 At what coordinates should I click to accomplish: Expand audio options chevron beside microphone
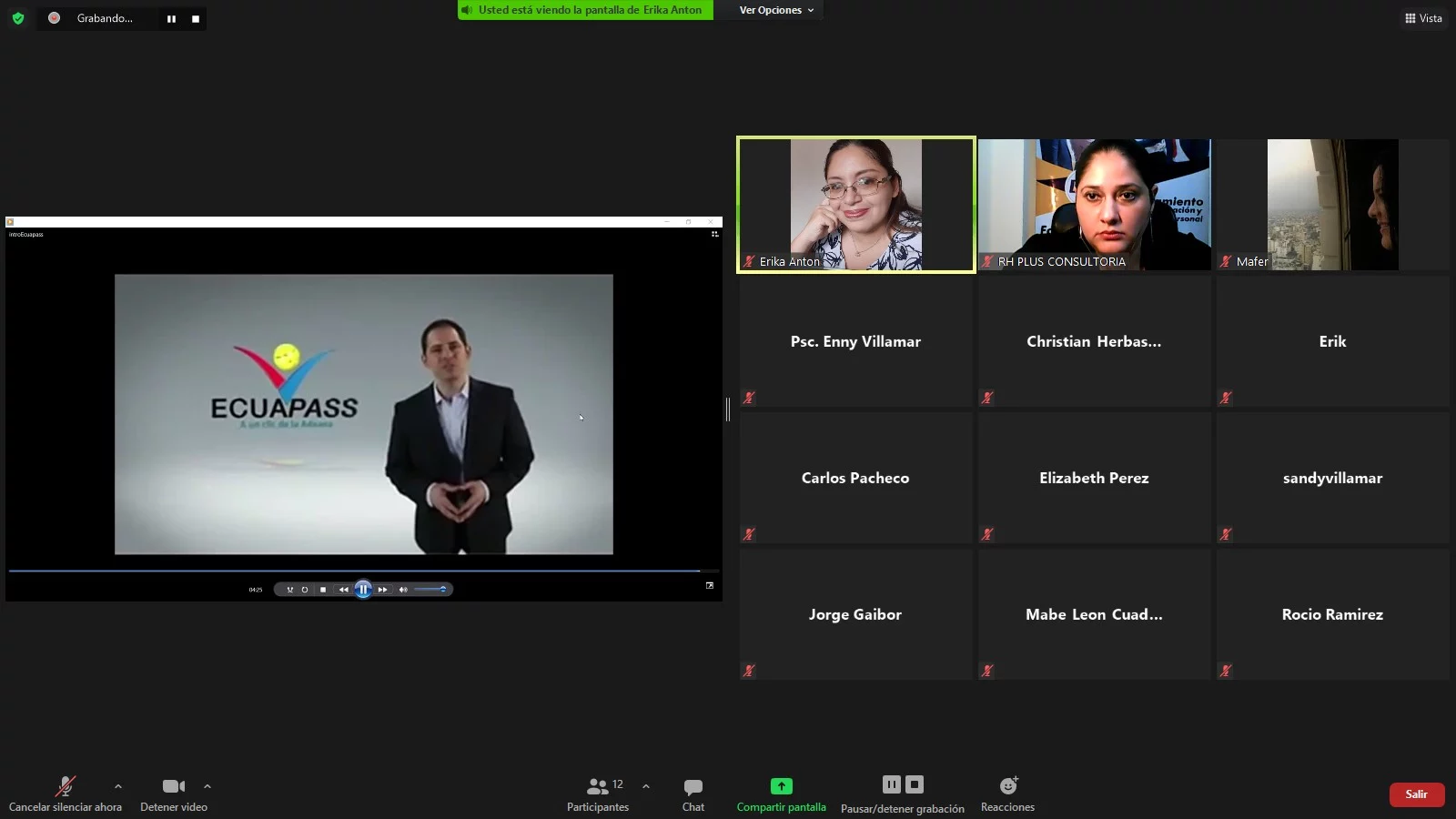tap(118, 786)
